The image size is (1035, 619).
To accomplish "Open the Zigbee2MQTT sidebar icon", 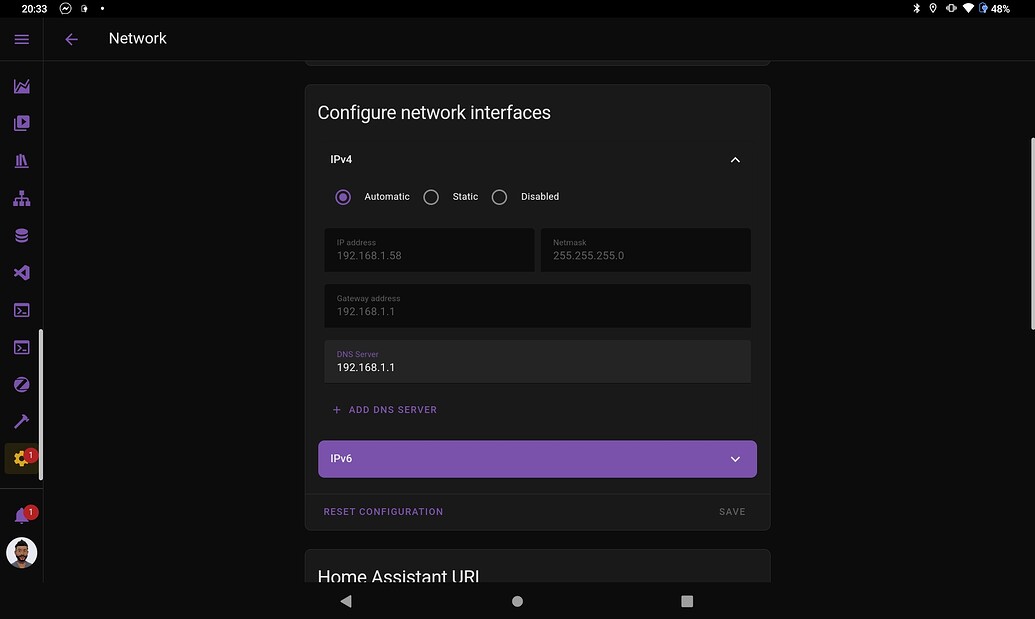I will [21, 384].
